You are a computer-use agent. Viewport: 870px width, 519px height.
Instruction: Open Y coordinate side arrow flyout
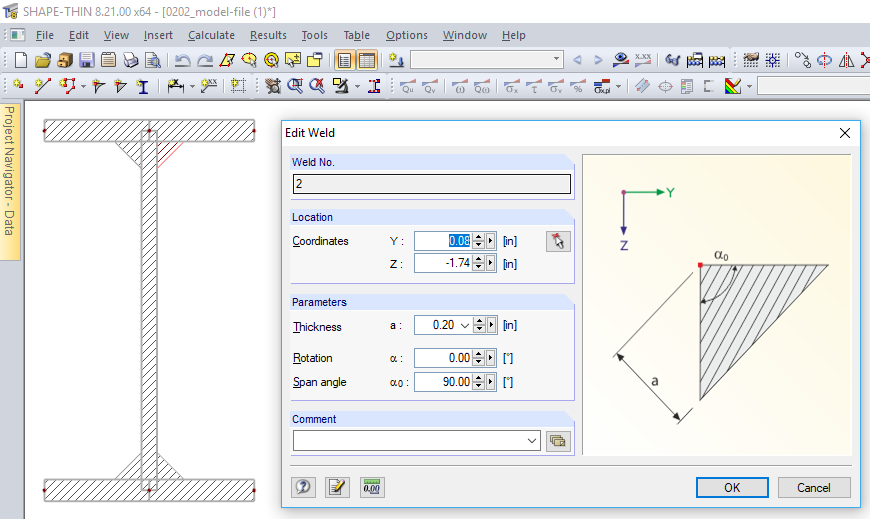point(490,241)
